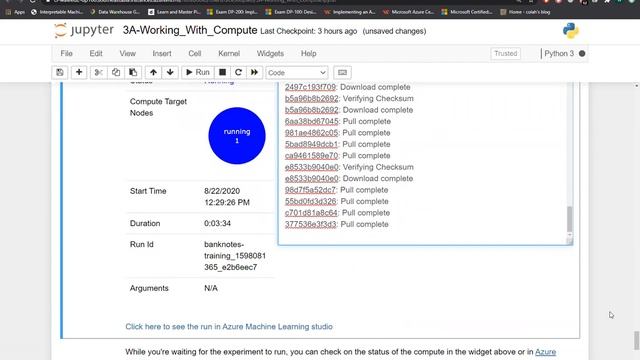
Task: Copy selected cells icon
Action: coord(116,72)
